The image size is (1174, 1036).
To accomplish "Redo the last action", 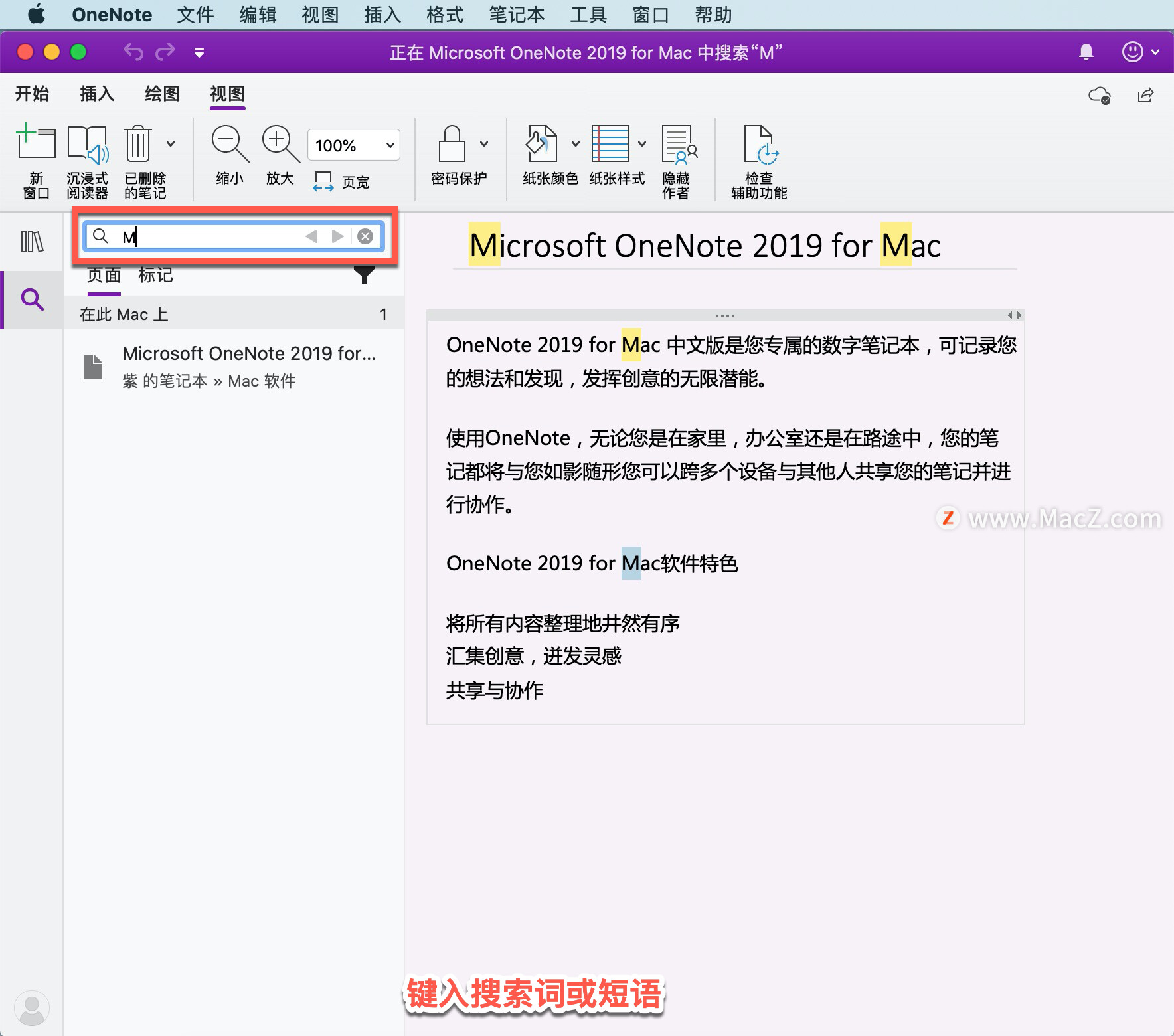I will [x=165, y=52].
